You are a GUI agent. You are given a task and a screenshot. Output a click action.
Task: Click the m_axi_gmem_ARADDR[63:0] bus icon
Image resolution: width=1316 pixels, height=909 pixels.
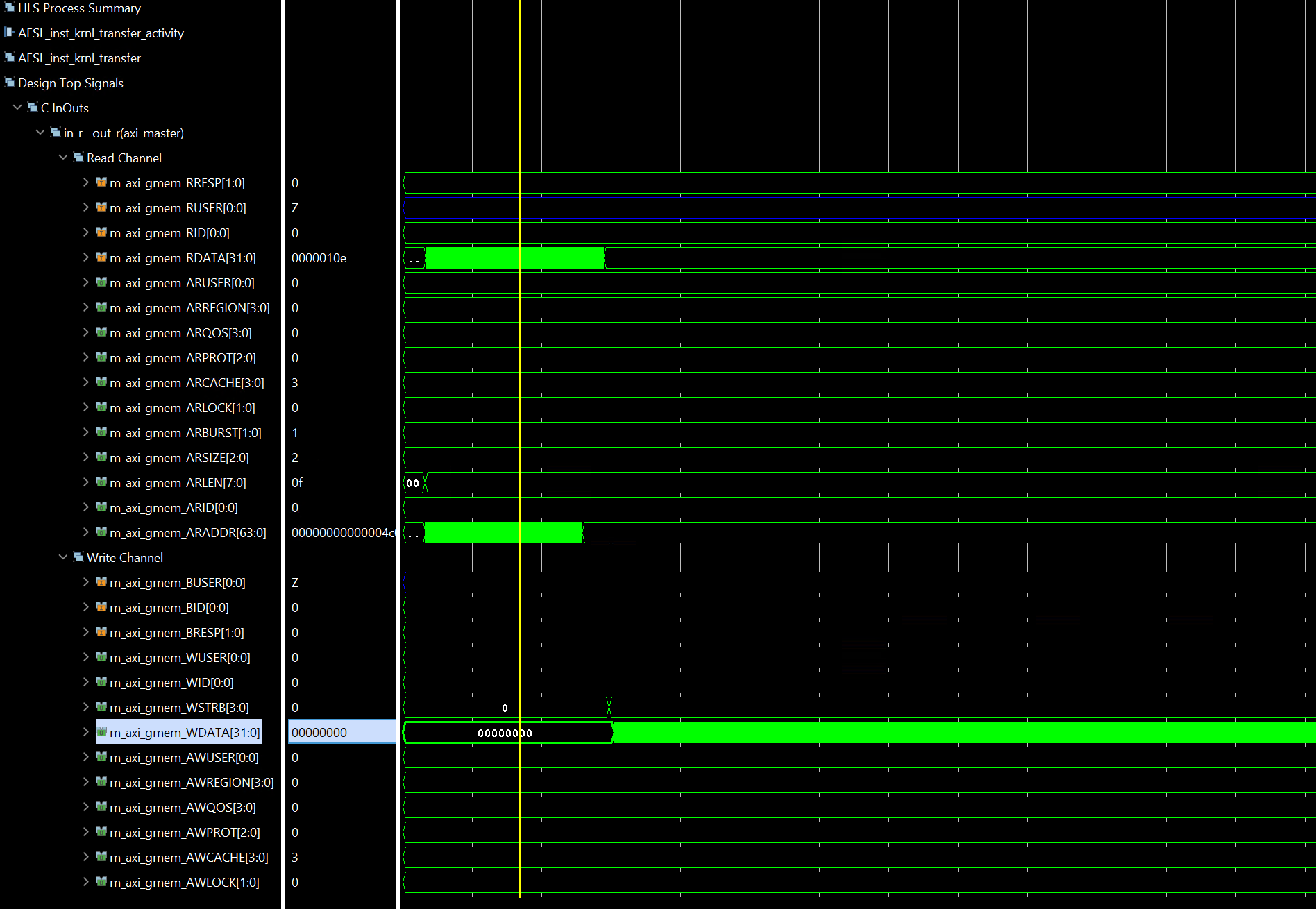coord(101,532)
